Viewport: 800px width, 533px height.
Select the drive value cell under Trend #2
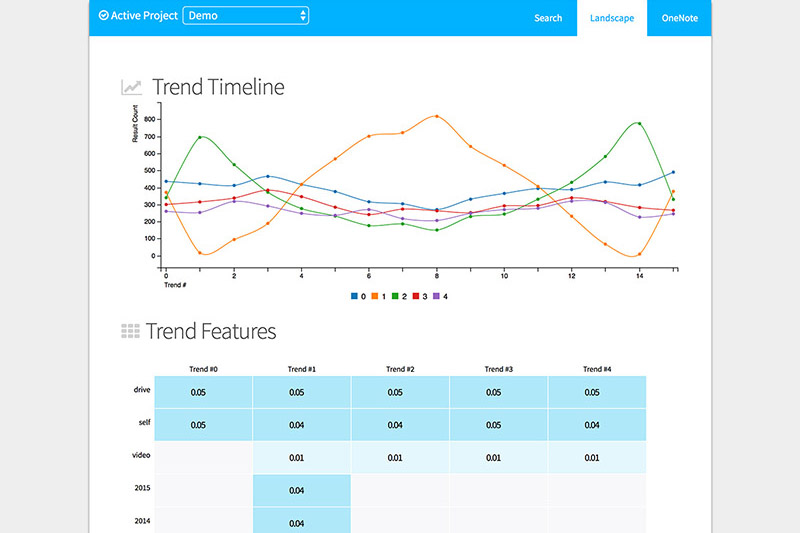click(x=400, y=393)
